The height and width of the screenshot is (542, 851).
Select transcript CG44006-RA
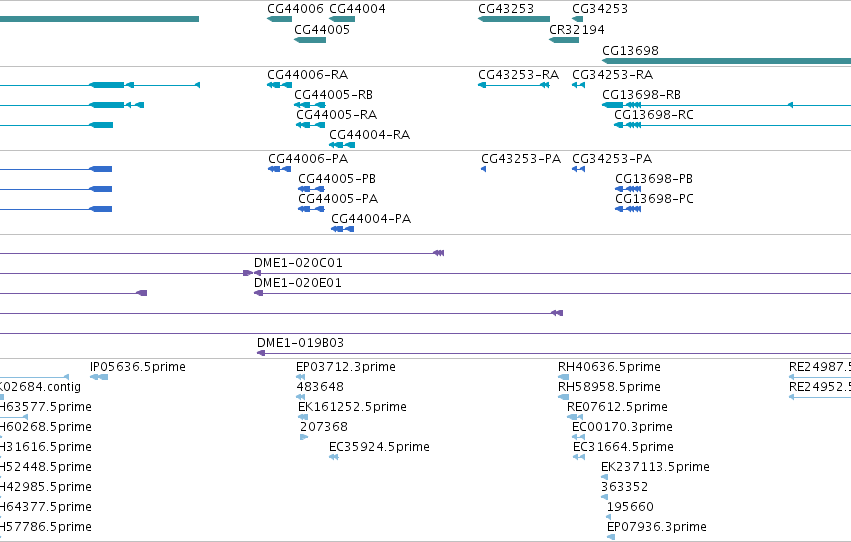pyautogui.click(x=308, y=74)
